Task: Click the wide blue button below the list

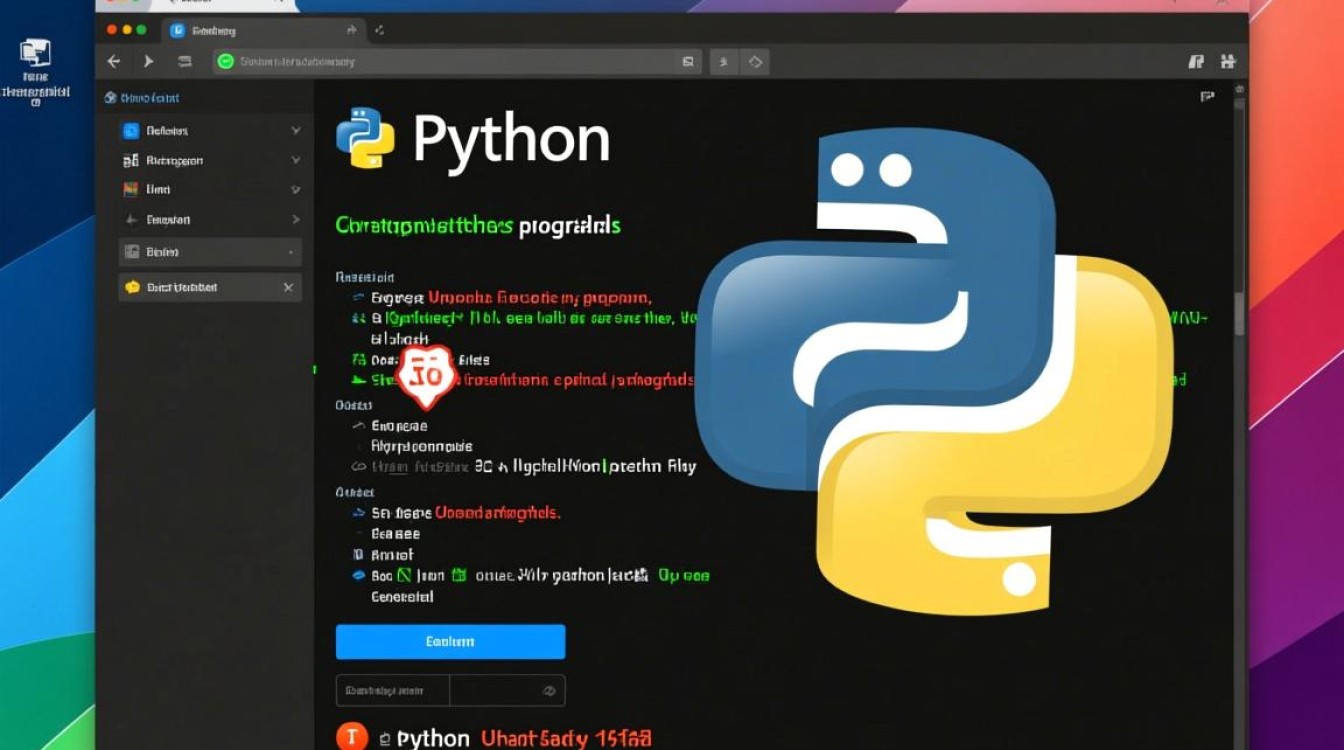Action: click(x=450, y=642)
